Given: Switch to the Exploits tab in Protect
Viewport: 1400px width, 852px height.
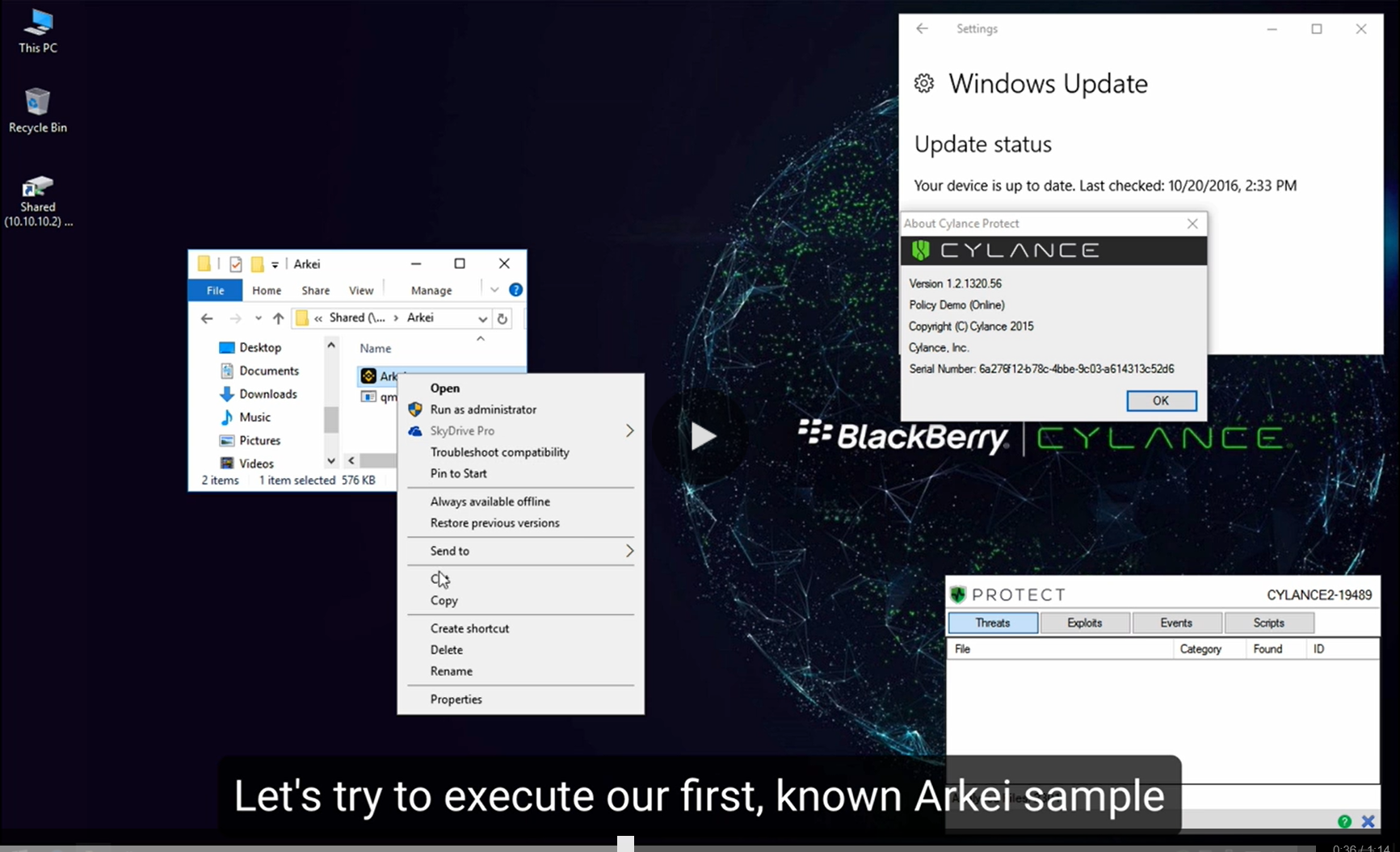Looking at the screenshot, I should pos(1084,623).
